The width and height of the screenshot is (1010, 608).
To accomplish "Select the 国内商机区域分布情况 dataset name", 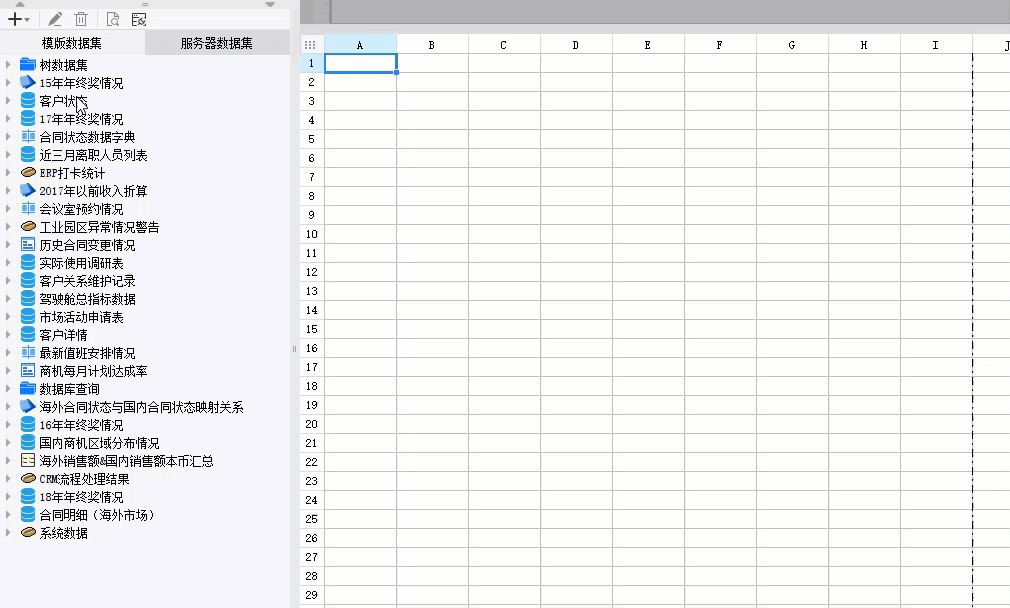I will (x=99, y=443).
